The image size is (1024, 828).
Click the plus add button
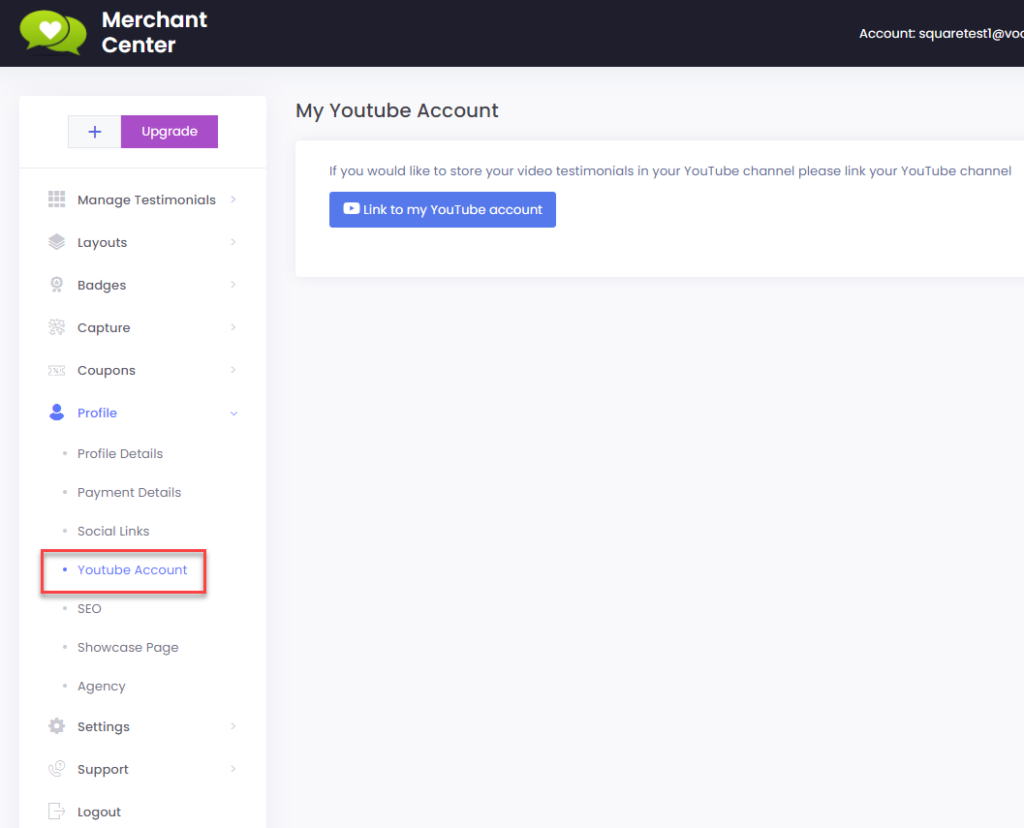point(95,132)
